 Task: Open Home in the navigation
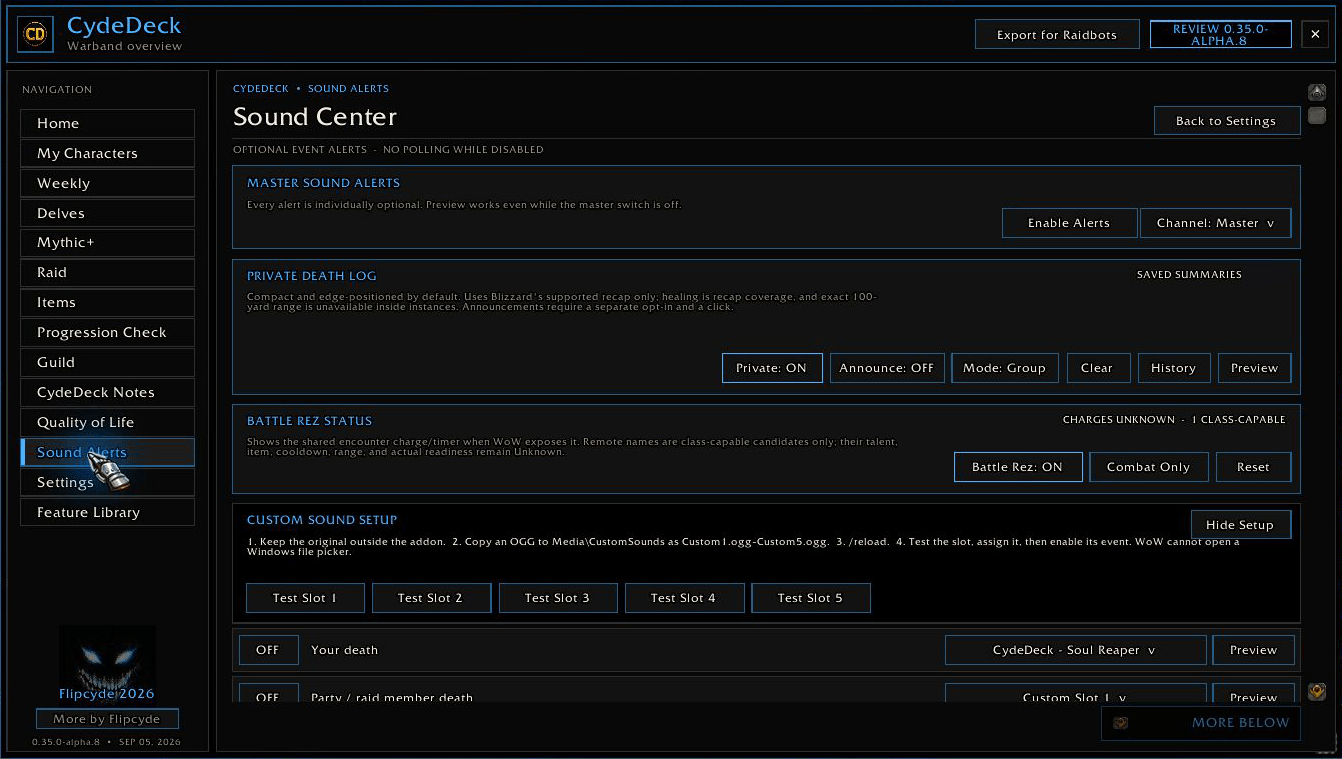click(107, 123)
